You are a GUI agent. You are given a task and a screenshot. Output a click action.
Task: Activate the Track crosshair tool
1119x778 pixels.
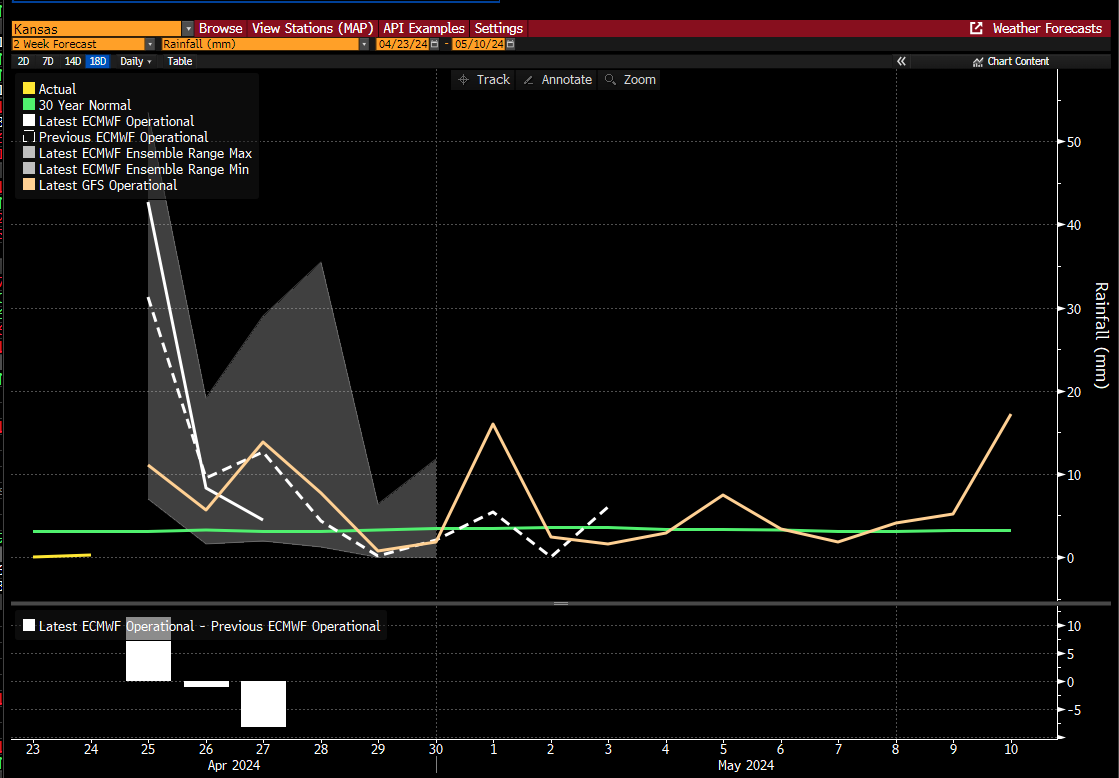coord(484,80)
